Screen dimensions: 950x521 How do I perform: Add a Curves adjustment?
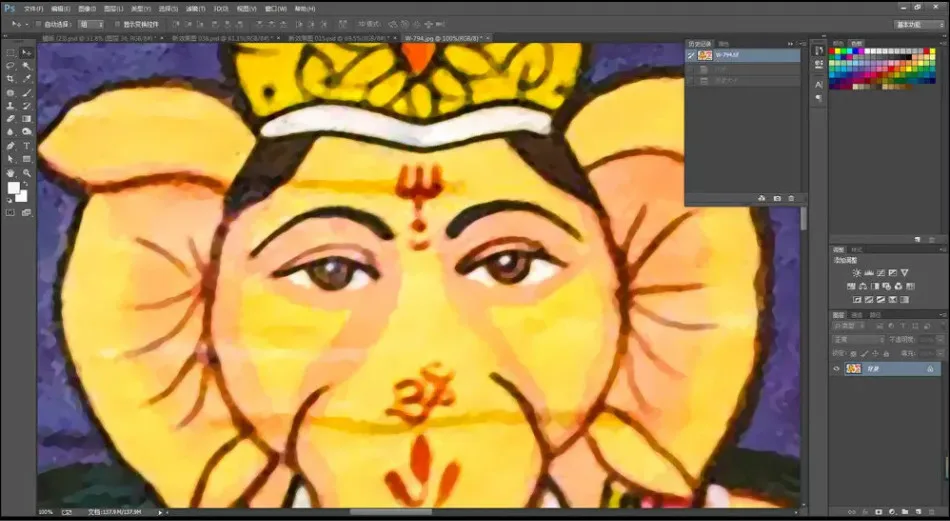(x=881, y=273)
